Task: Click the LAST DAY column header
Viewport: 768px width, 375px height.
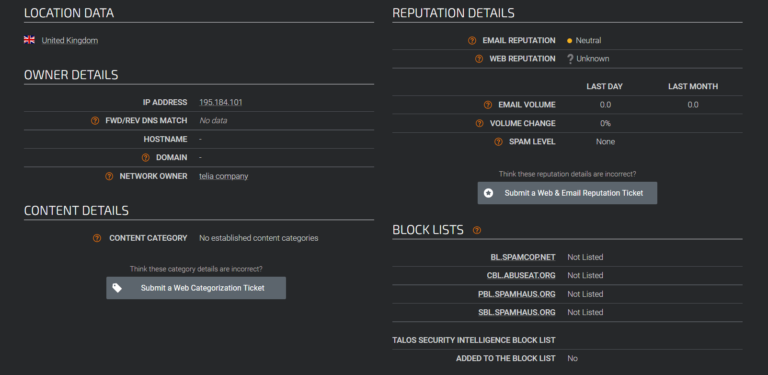Action: click(x=604, y=87)
